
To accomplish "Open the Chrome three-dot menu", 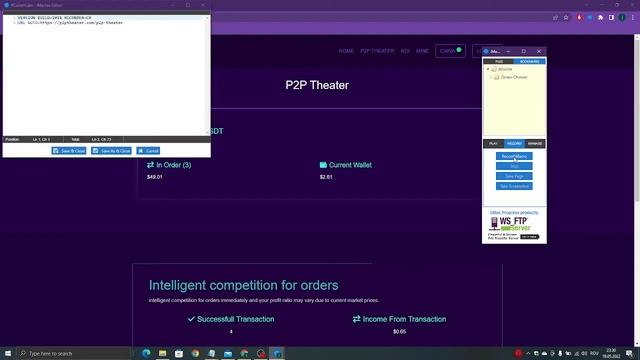I will 633,18.
